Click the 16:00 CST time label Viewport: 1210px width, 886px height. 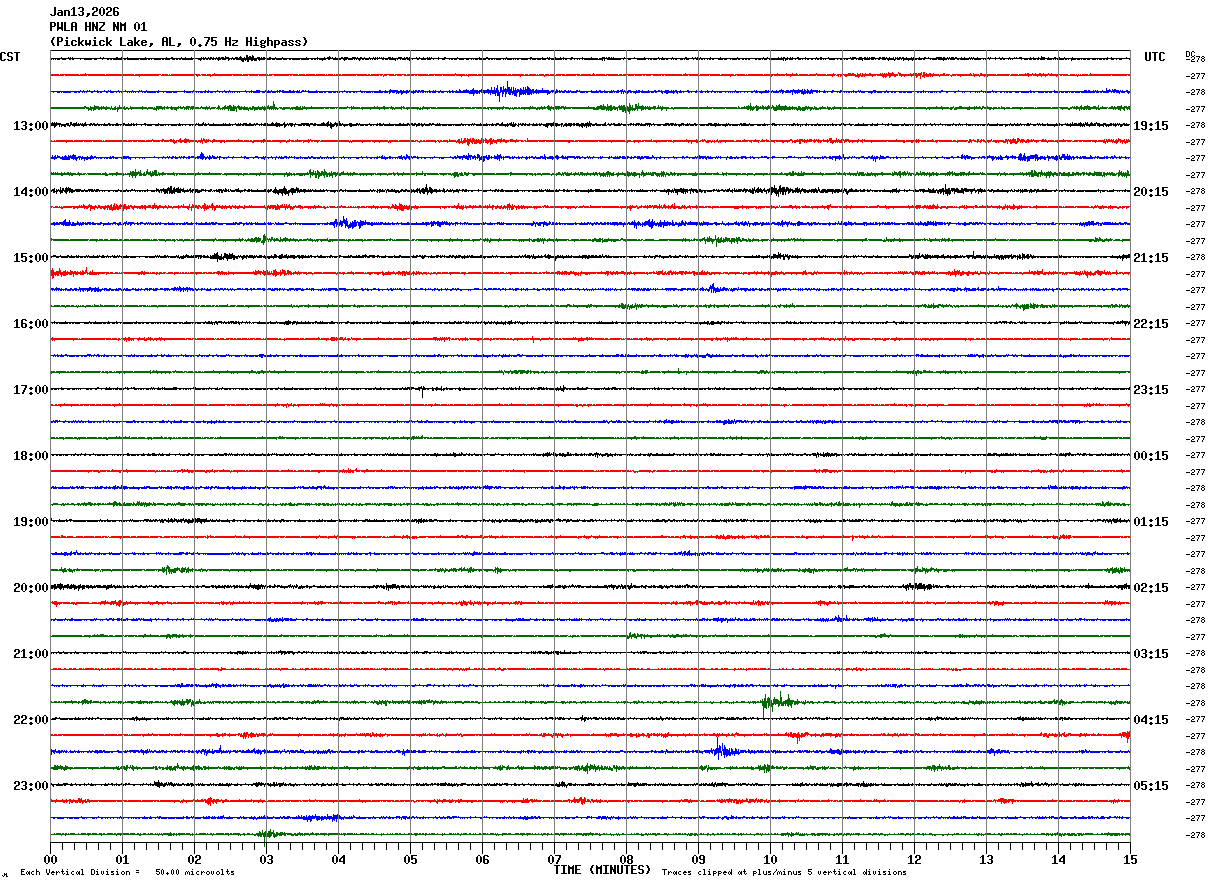click(x=31, y=324)
